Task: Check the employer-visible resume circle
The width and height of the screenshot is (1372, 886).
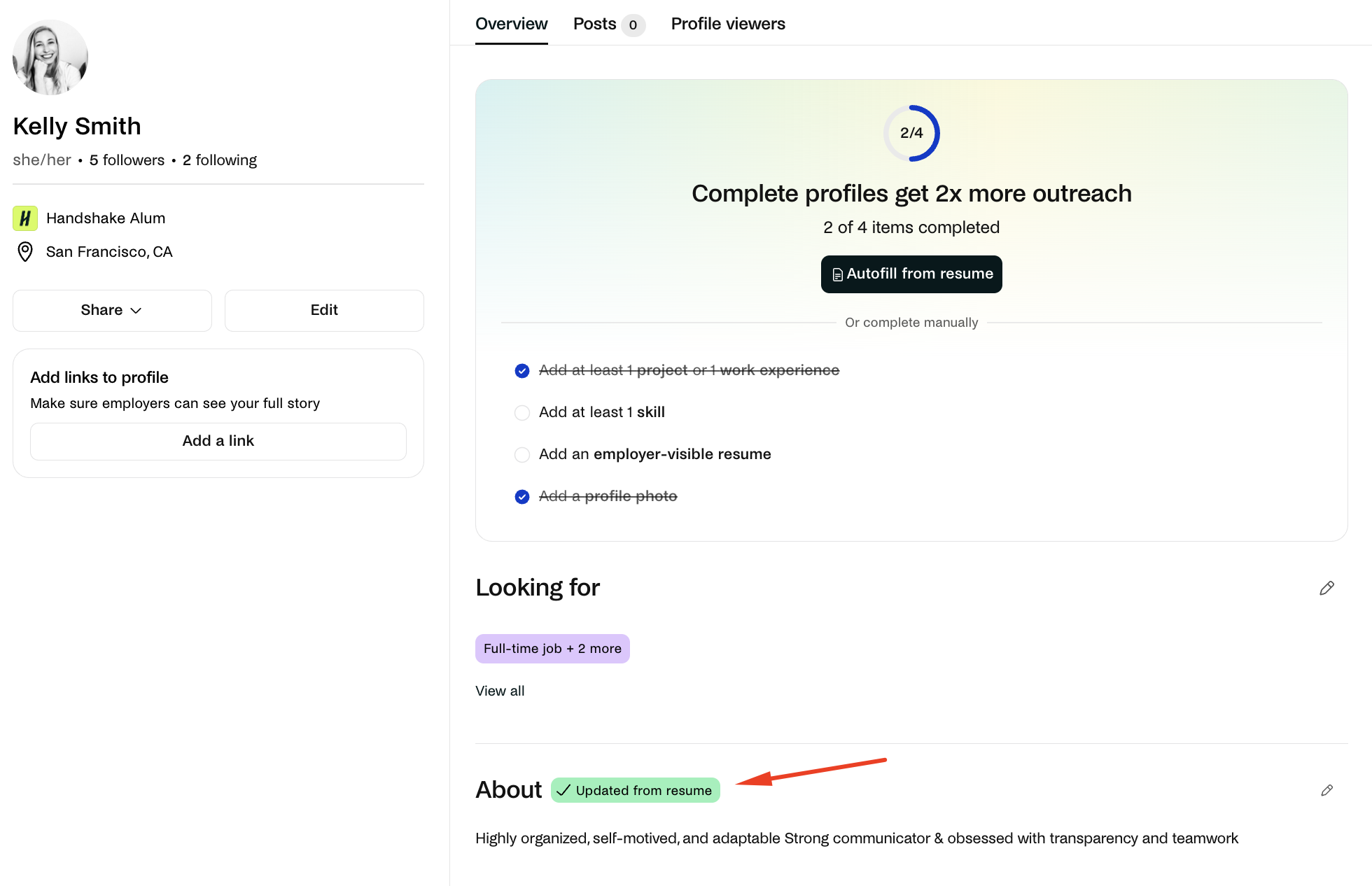Action: click(x=522, y=455)
